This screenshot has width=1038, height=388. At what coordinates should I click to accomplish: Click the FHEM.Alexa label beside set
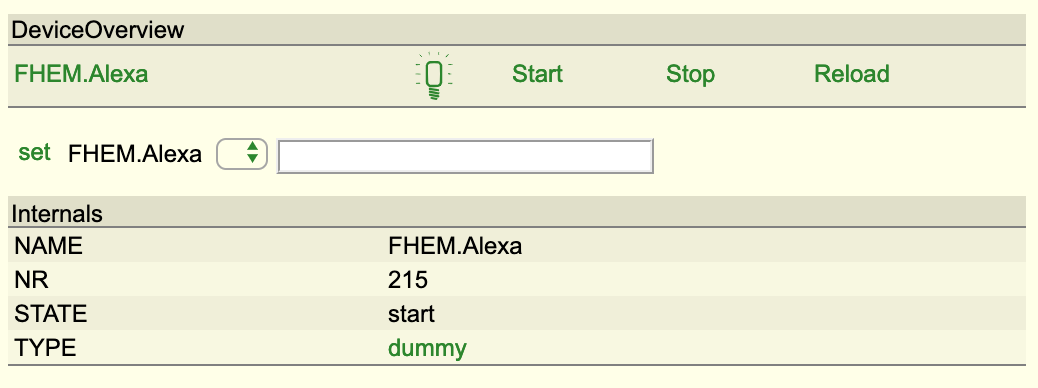135,155
